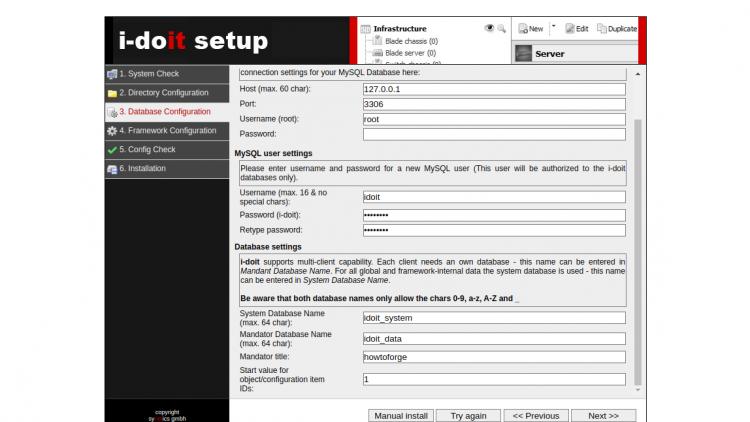Open the dropdown arrow next to New

coord(554,29)
